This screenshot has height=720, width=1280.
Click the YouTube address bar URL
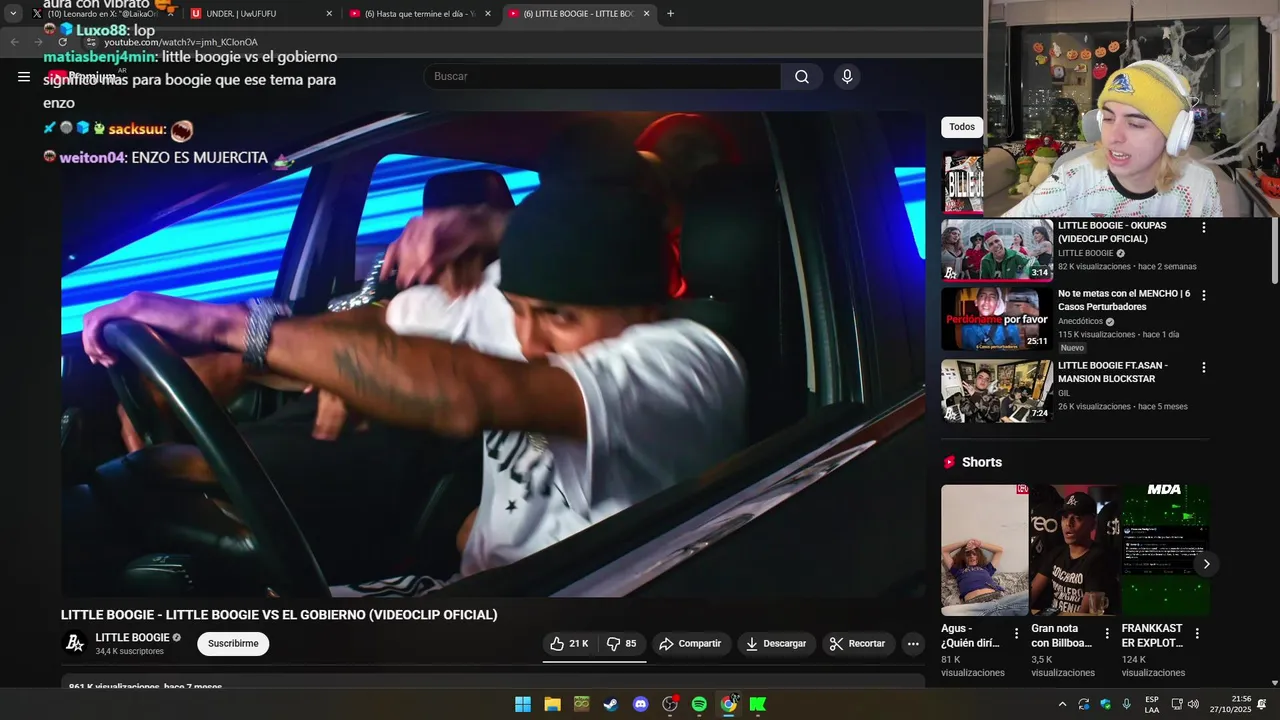(181, 43)
